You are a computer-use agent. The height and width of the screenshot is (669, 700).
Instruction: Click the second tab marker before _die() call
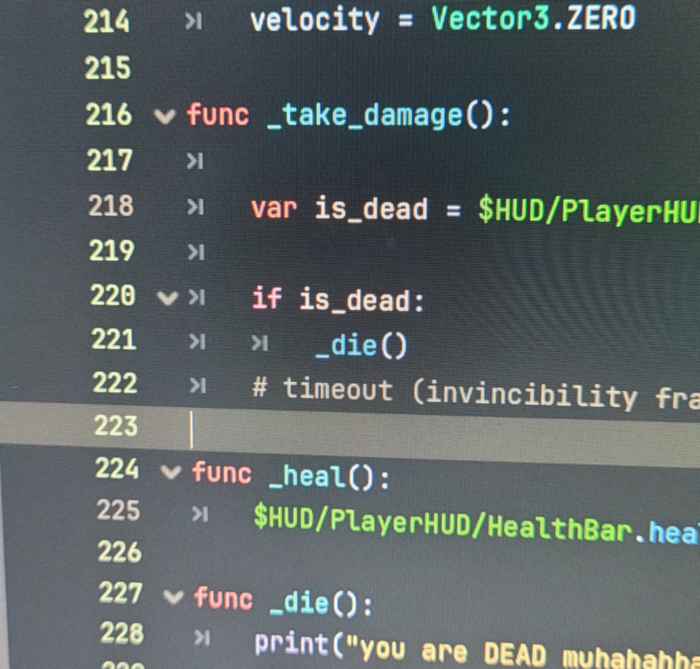pos(260,344)
